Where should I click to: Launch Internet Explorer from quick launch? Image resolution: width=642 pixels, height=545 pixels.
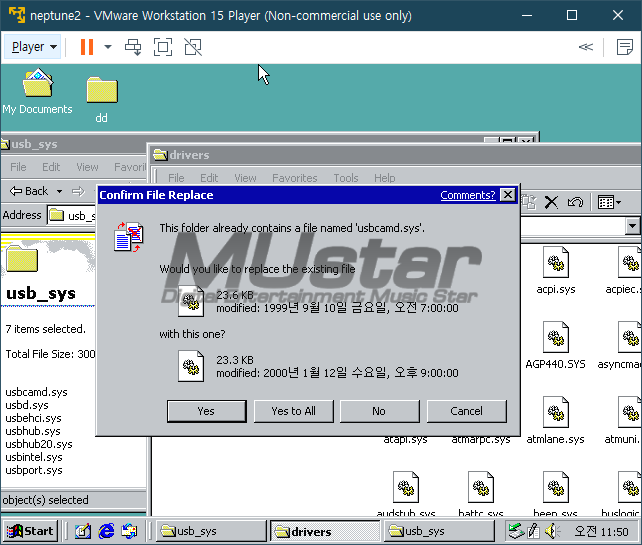pos(106,531)
